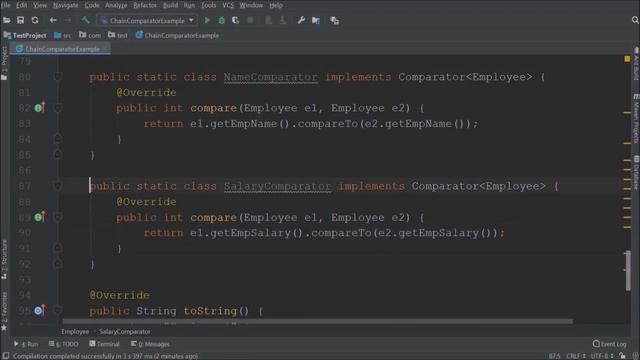Collapse the NameComparator class fold on line 80
The height and width of the screenshot is (360, 640).
(x=58, y=77)
